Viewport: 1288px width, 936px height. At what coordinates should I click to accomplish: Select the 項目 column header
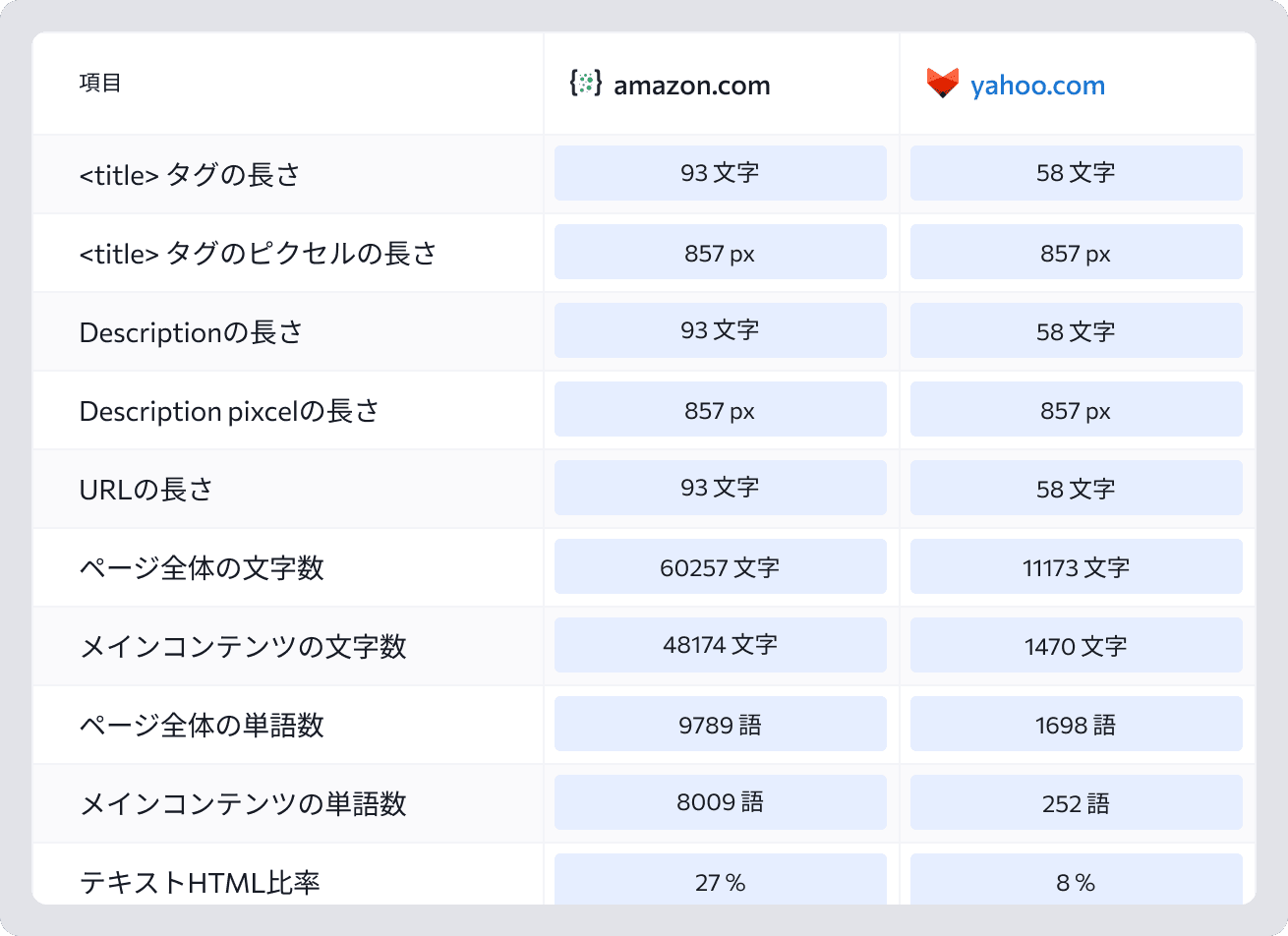coord(100,84)
